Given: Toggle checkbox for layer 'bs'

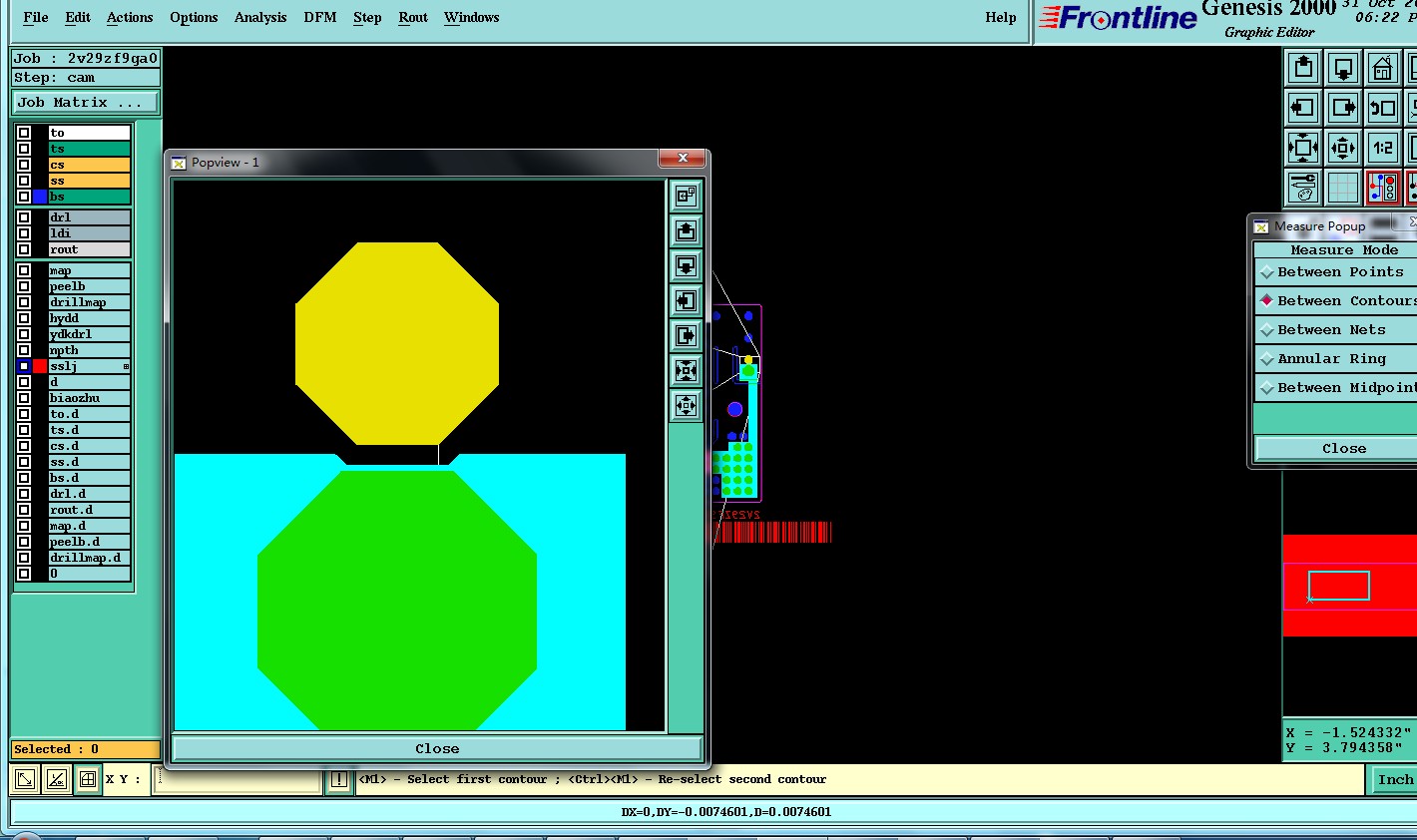Looking at the screenshot, I should [x=24, y=197].
